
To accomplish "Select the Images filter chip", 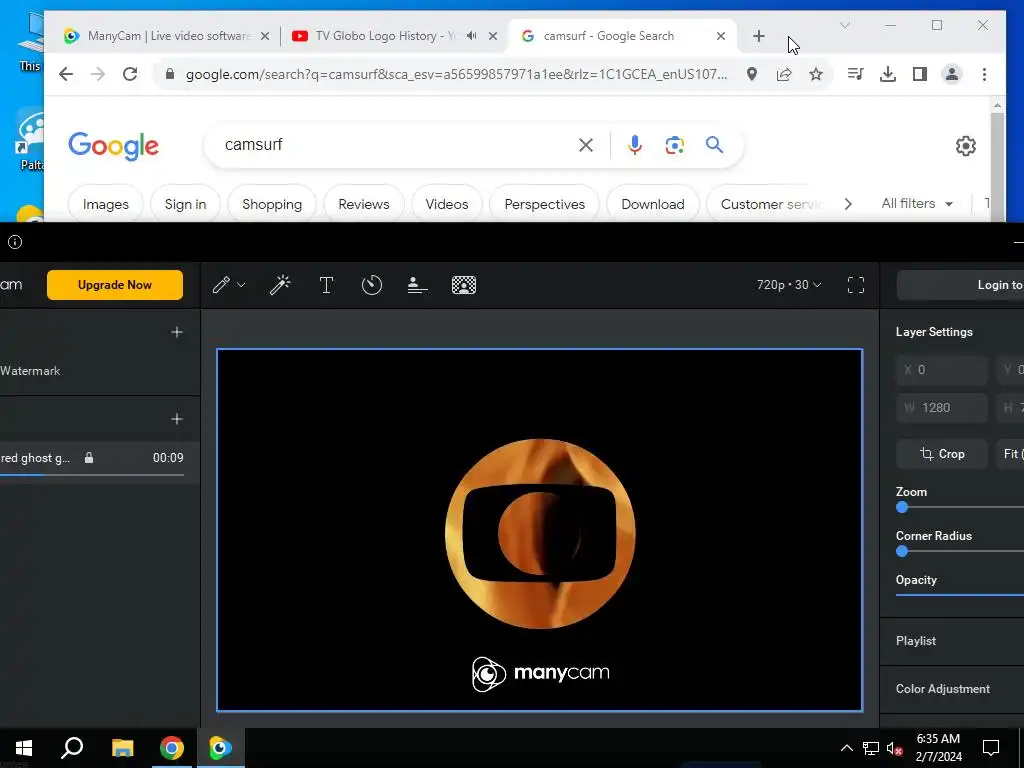I will pyautogui.click(x=106, y=204).
